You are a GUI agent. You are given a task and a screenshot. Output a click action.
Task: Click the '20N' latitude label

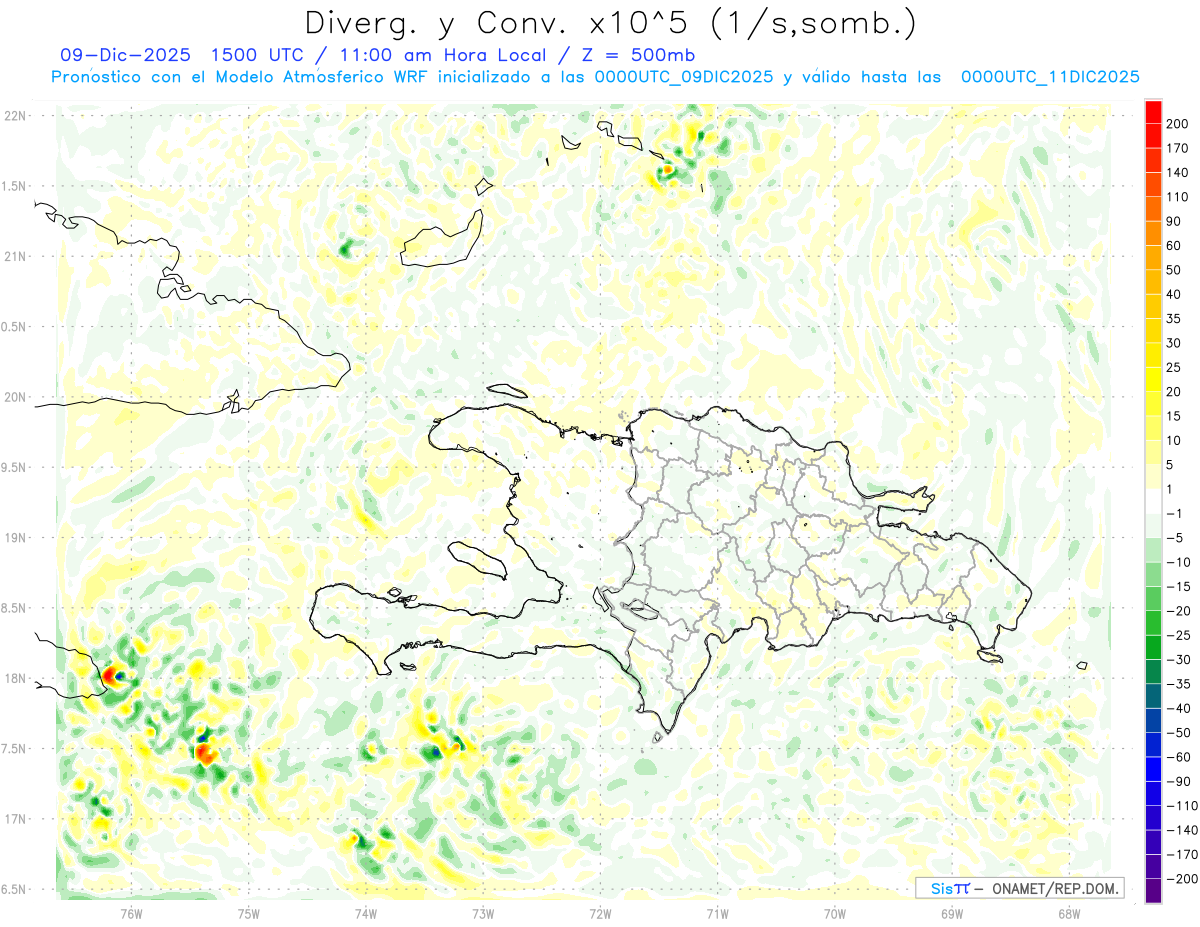[15, 397]
